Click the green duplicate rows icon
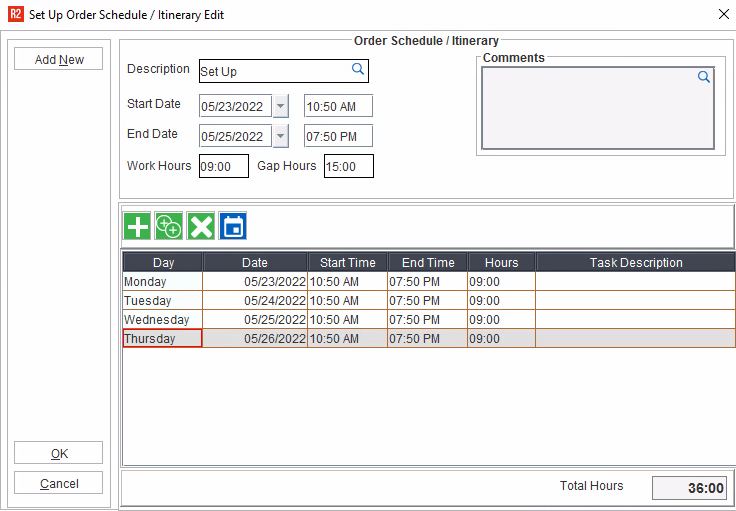The width and height of the screenshot is (736, 511). click(169, 226)
